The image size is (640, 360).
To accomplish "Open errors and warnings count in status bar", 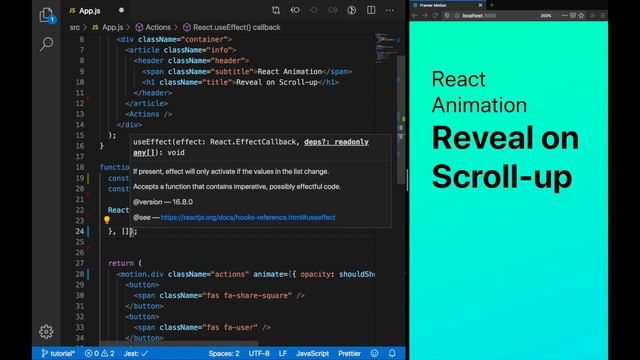I will [100, 353].
